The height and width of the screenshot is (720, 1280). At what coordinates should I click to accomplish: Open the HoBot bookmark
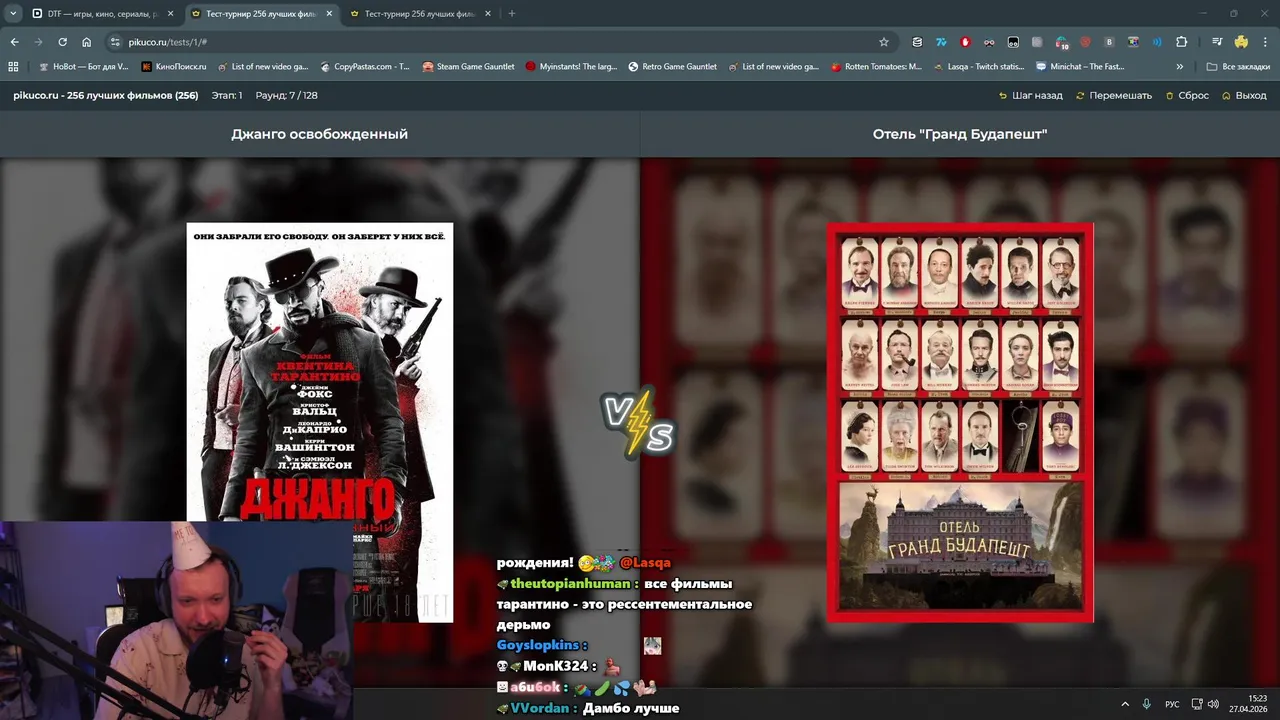(x=82, y=67)
